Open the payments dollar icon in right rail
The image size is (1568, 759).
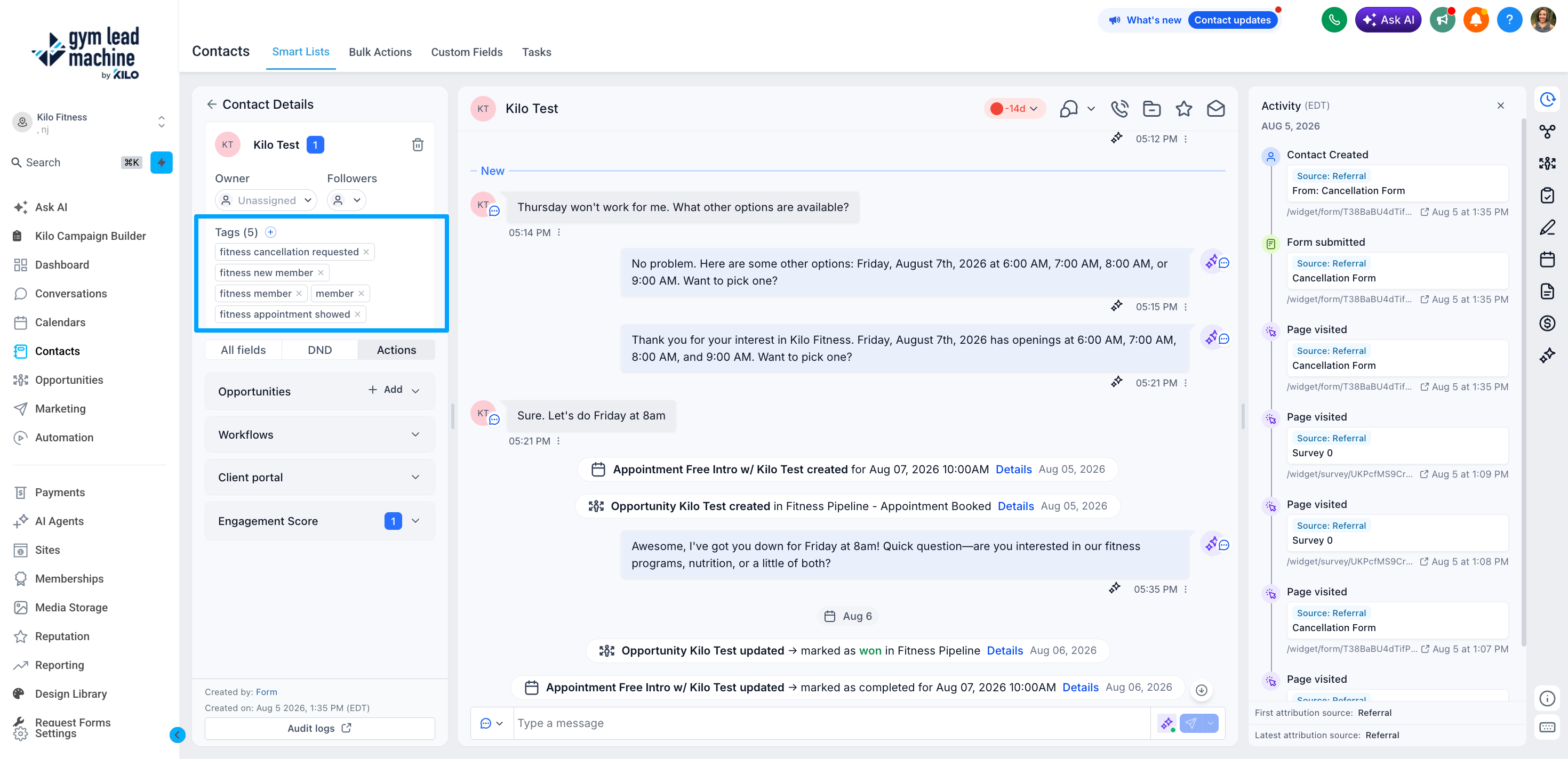click(1547, 323)
